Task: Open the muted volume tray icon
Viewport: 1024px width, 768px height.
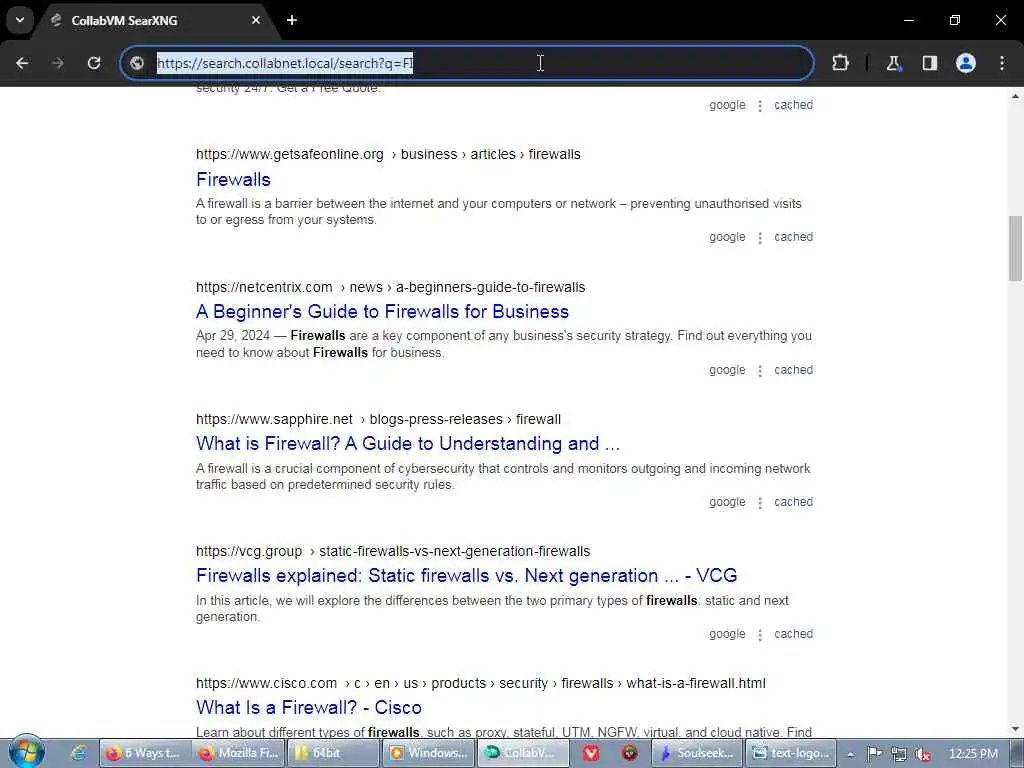Action: tap(922, 754)
